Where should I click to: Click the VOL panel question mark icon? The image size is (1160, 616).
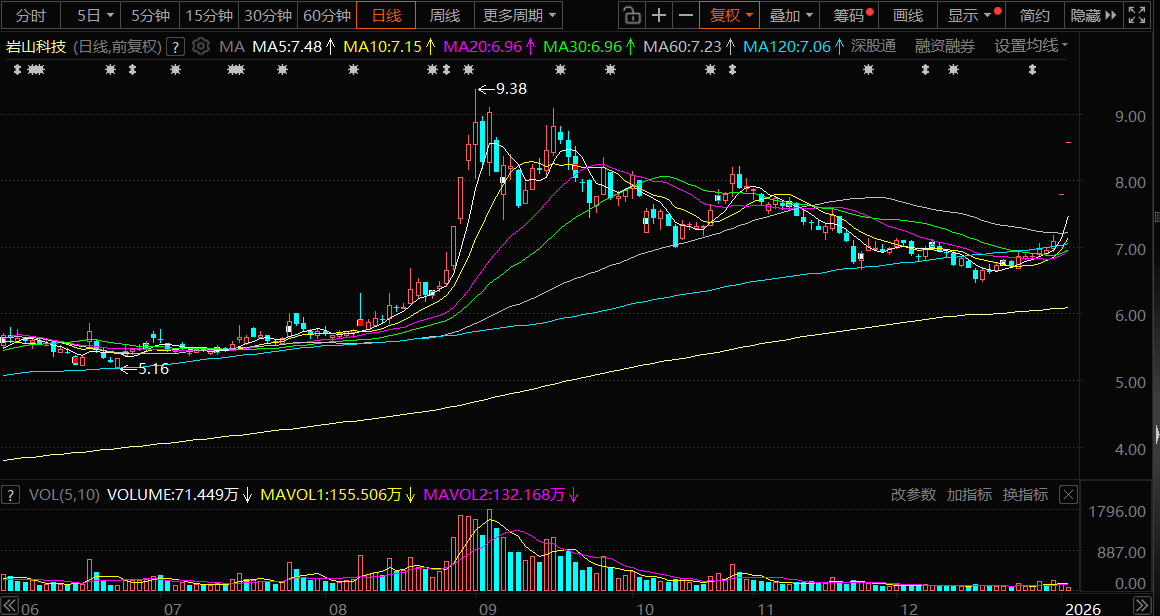pyautogui.click(x=10, y=495)
